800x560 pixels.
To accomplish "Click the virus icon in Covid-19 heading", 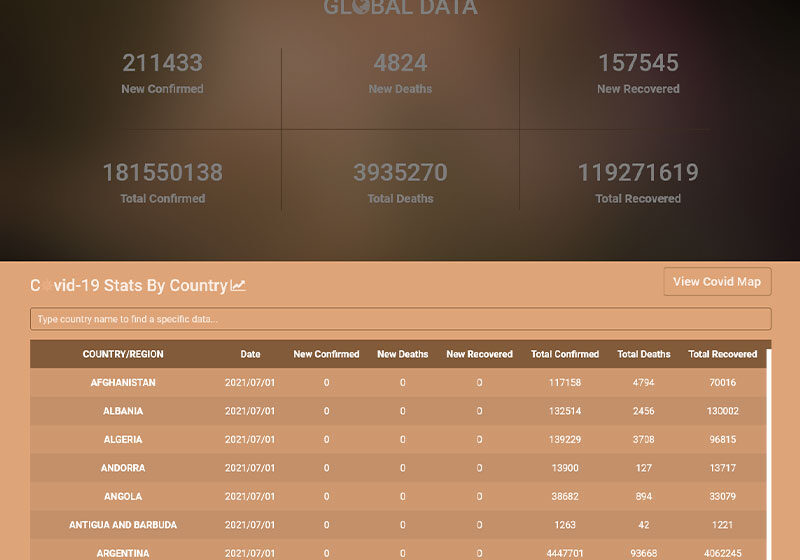I will (44, 286).
